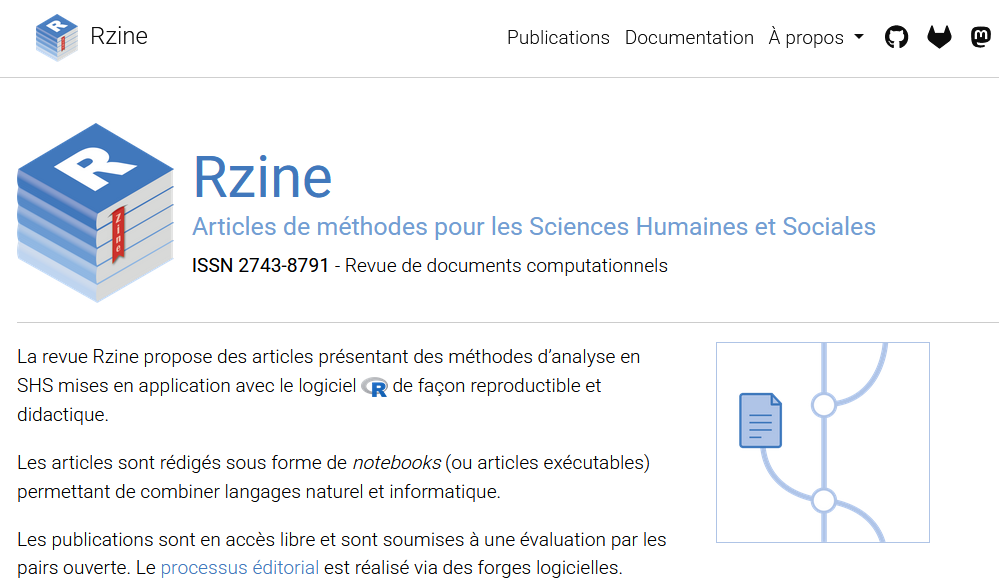The width and height of the screenshot is (999, 582).
Task: Click the large Rzine book stack logo
Action: (96, 212)
